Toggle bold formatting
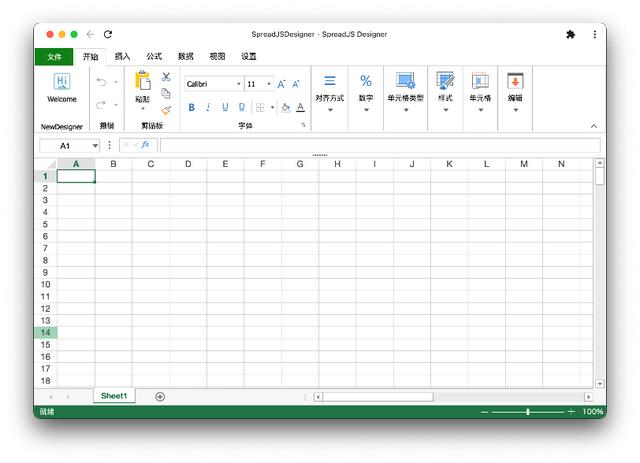Viewport: 640px width, 463px height. [x=190, y=107]
